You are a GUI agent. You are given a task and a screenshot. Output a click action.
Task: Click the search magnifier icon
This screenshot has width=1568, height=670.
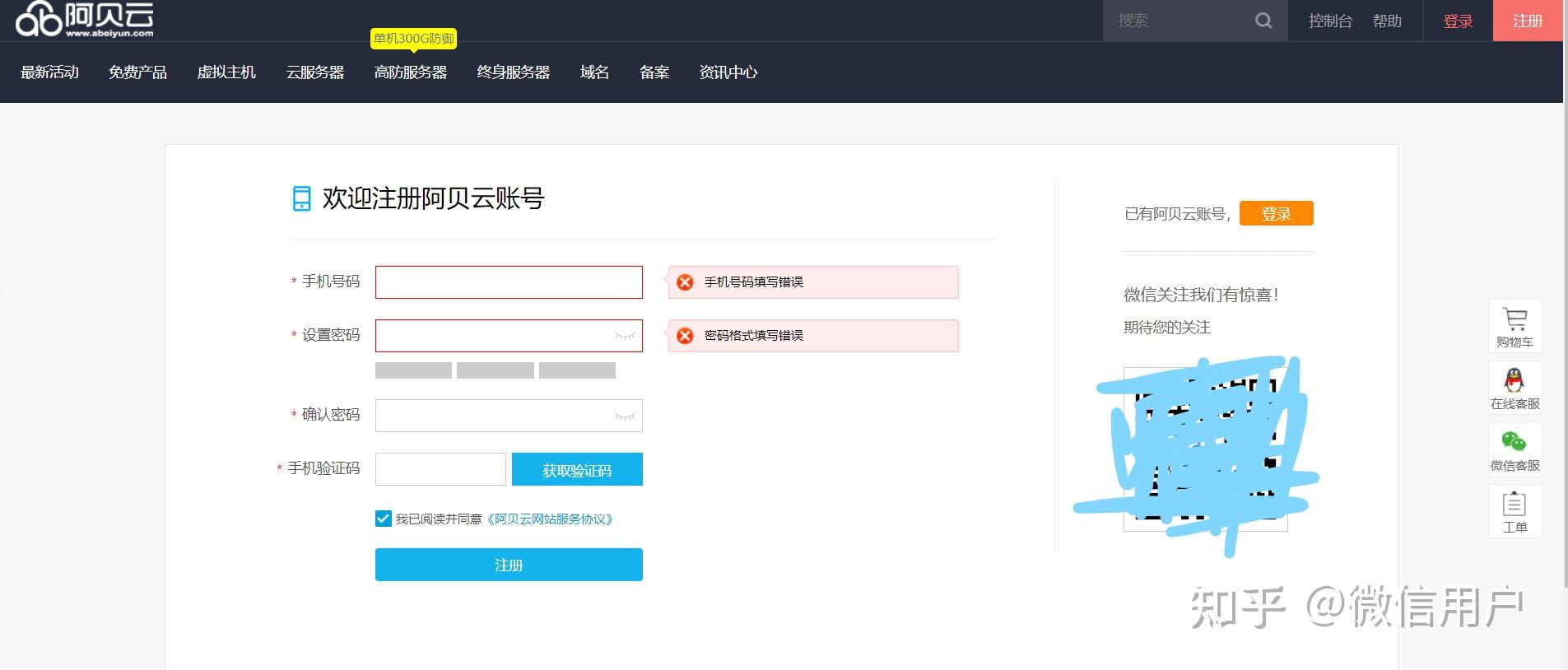pos(1263,21)
